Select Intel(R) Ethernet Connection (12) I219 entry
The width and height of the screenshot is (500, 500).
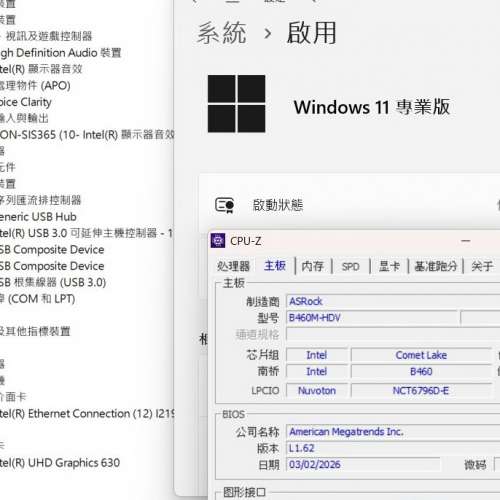point(87,413)
